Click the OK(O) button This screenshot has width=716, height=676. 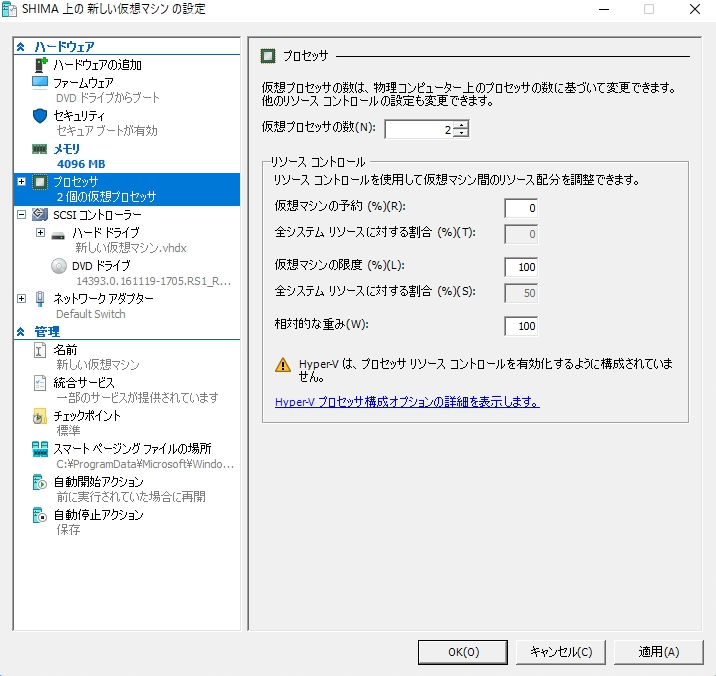click(463, 652)
